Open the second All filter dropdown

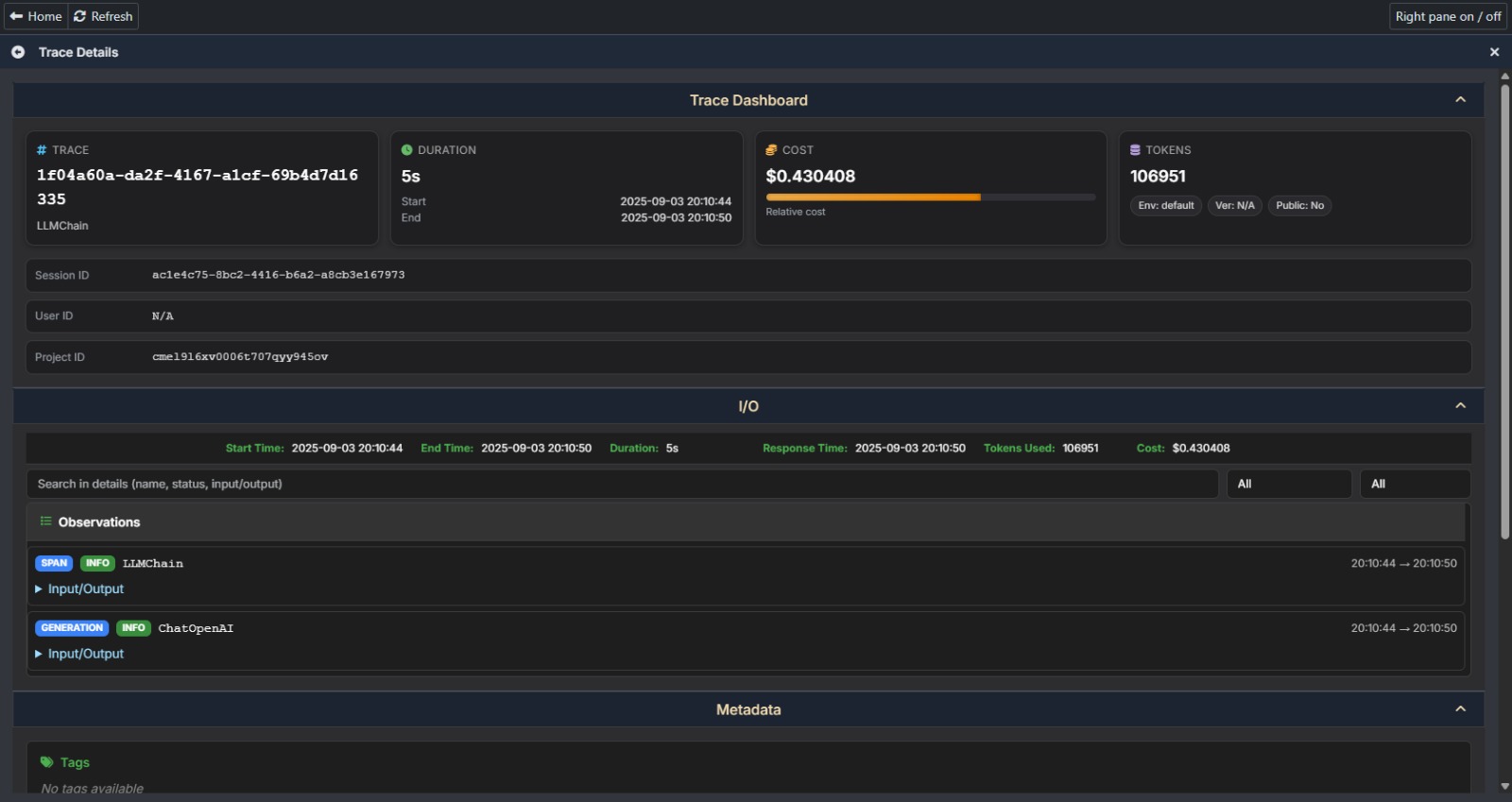(x=1414, y=484)
